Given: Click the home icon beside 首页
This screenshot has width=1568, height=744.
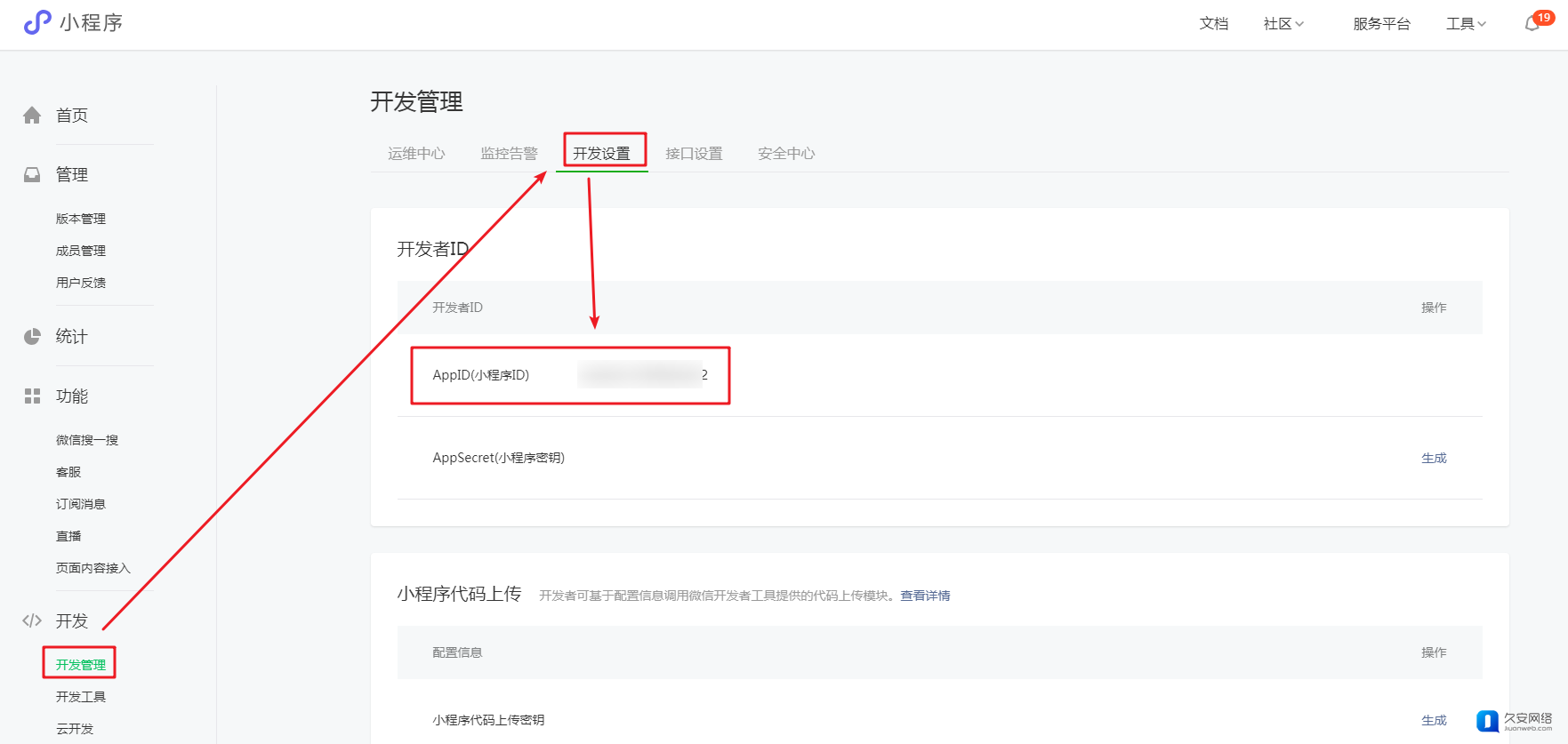Looking at the screenshot, I should pos(32,116).
